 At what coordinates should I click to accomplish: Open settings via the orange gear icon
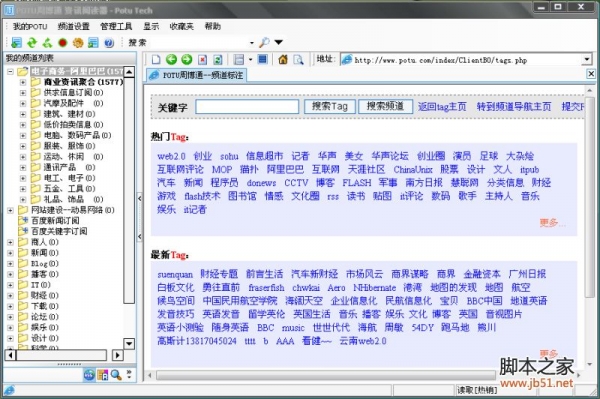pos(78,42)
